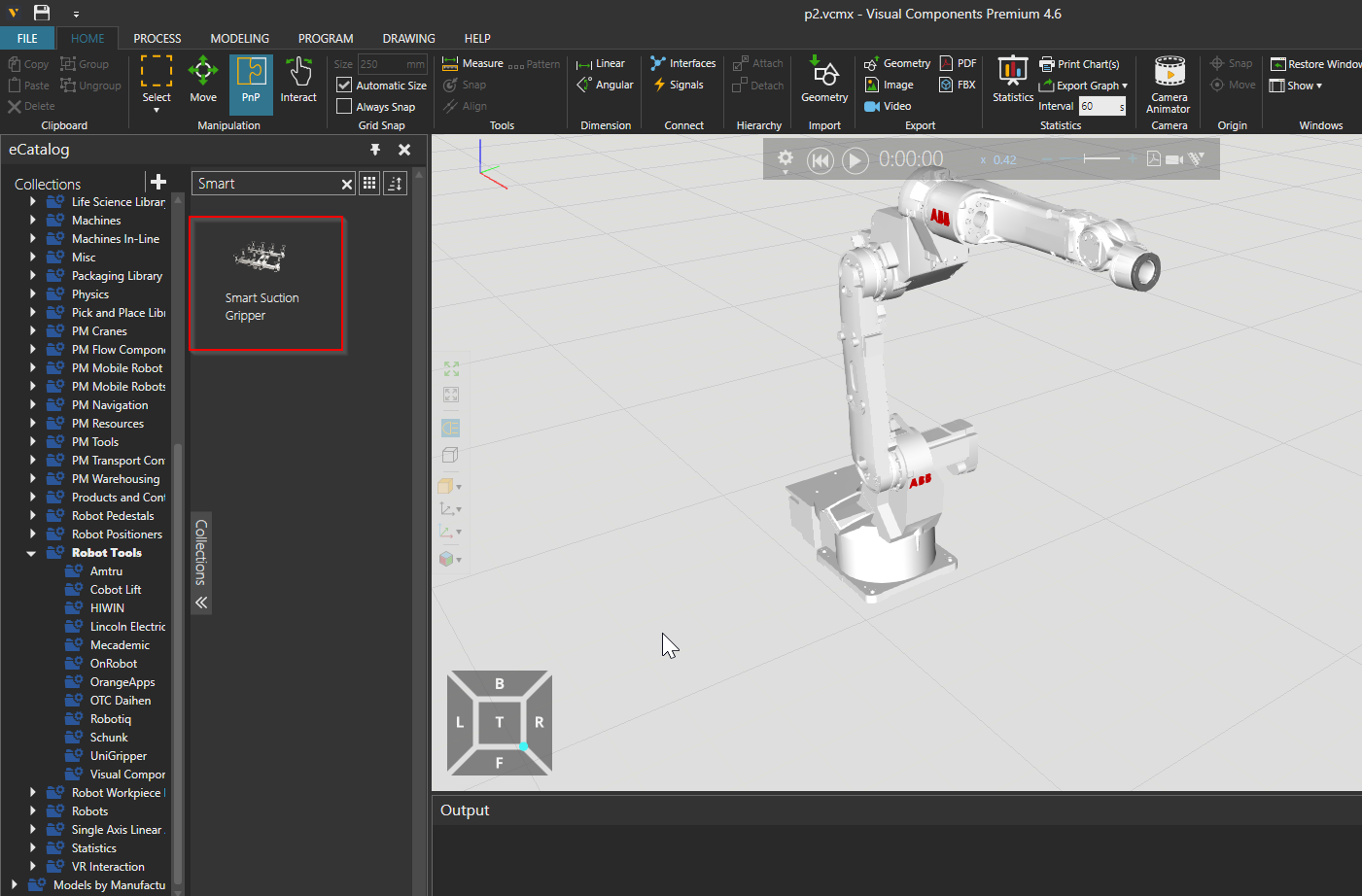
Task: Open the Signals connect editor
Action: 679,85
